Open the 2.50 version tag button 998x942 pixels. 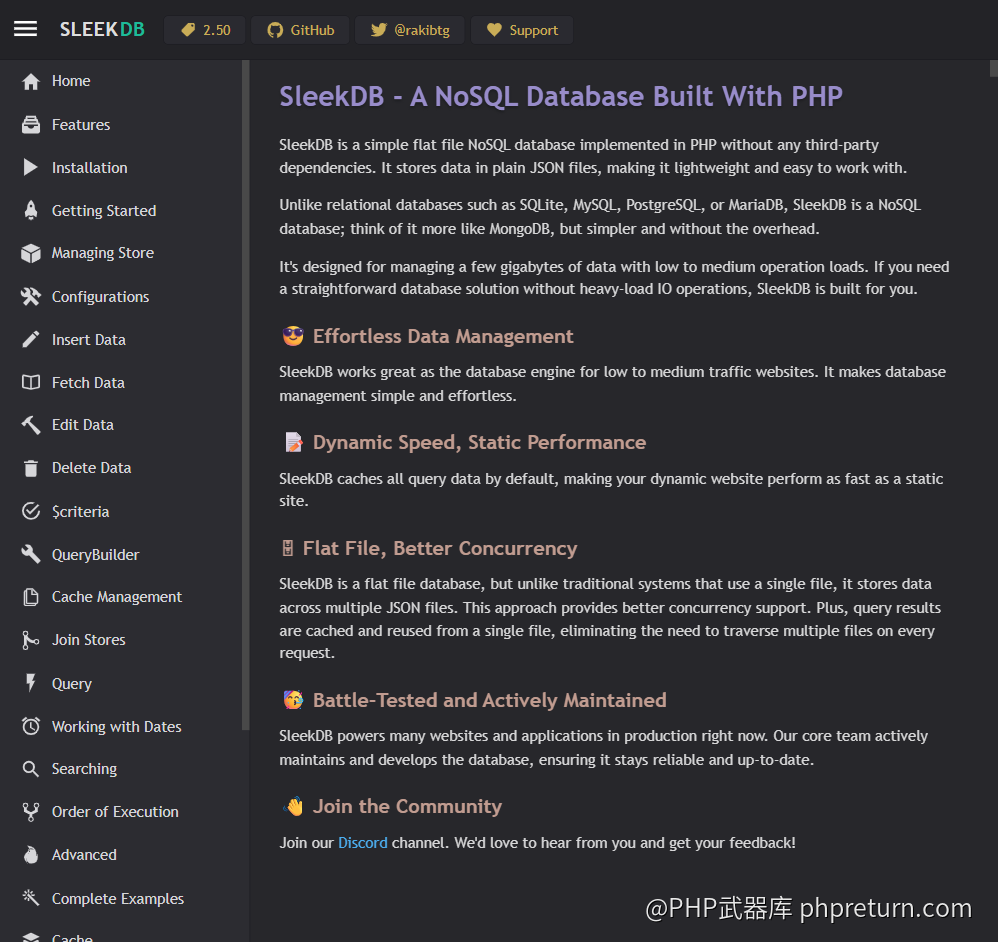[x=205, y=30]
